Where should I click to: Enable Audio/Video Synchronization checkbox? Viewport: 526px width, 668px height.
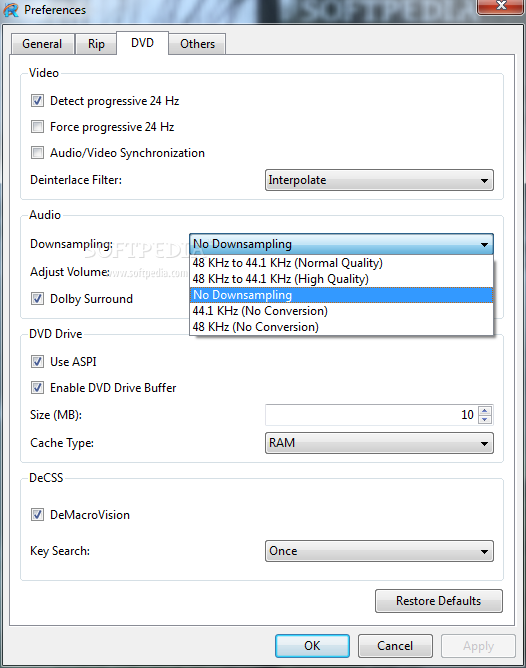coord(37,153)
